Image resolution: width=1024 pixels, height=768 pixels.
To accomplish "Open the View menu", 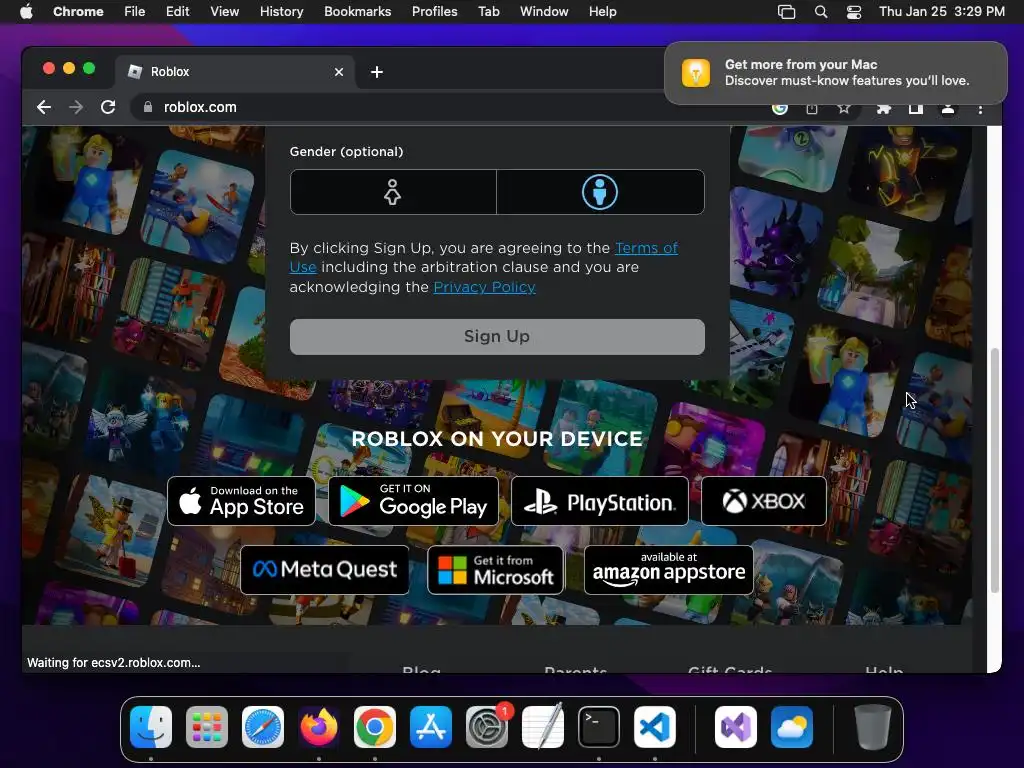I will 224,12.
